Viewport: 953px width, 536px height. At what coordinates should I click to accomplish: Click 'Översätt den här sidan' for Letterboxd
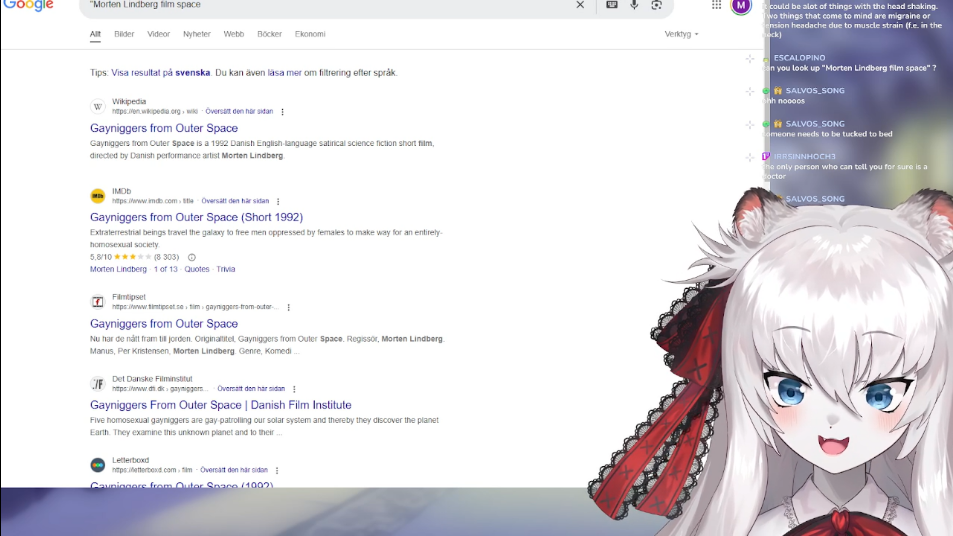pyautogui.click(x=234, y=470)
